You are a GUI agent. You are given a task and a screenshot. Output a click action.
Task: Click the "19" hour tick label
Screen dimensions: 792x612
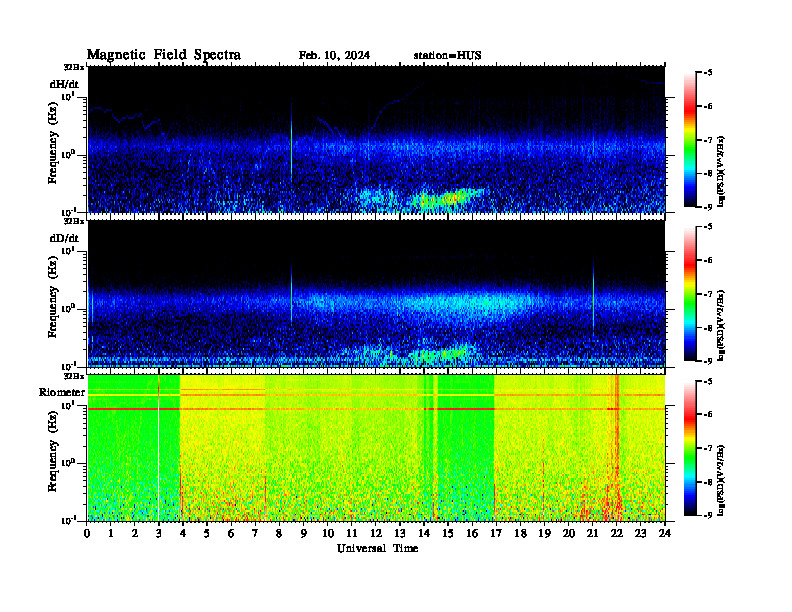coord(544,533)
